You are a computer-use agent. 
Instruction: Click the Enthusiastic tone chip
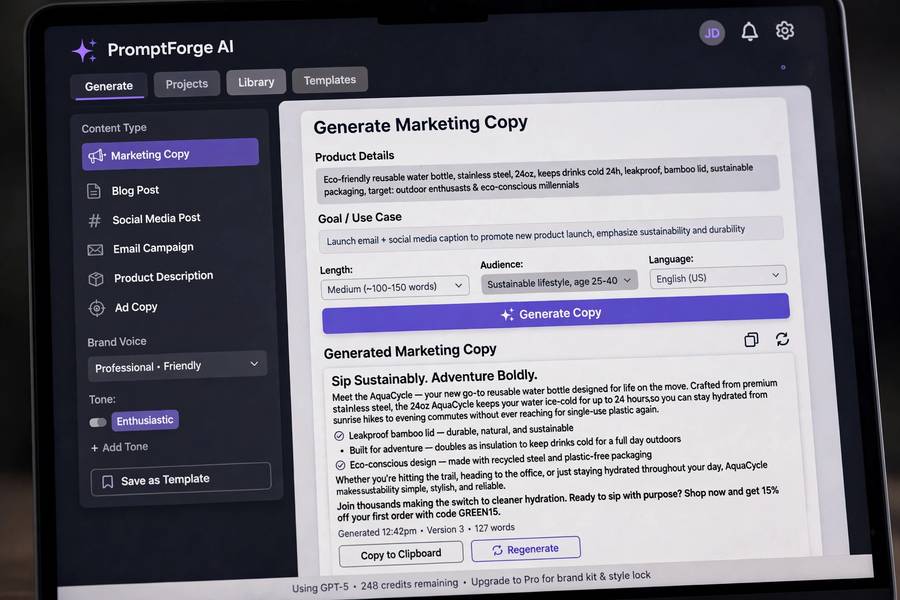[145, 420]
